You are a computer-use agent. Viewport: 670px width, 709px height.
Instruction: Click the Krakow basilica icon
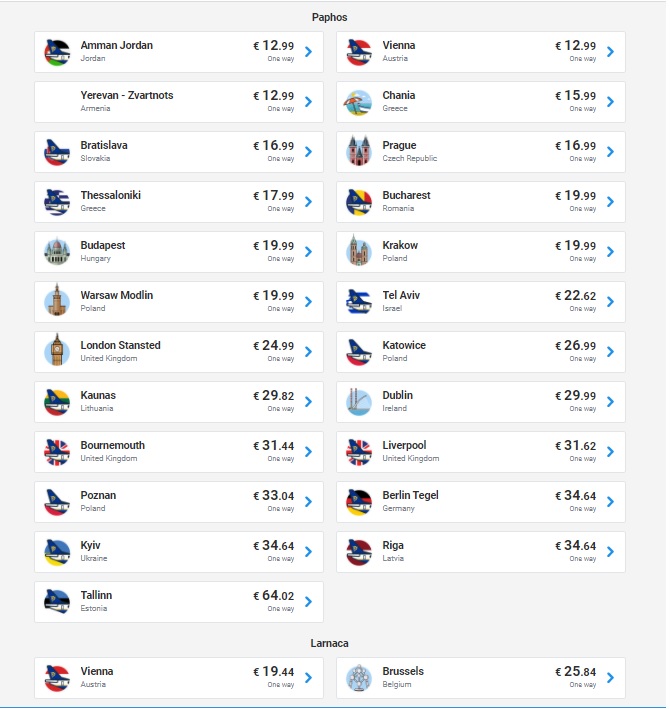click(x=359, y=251)
